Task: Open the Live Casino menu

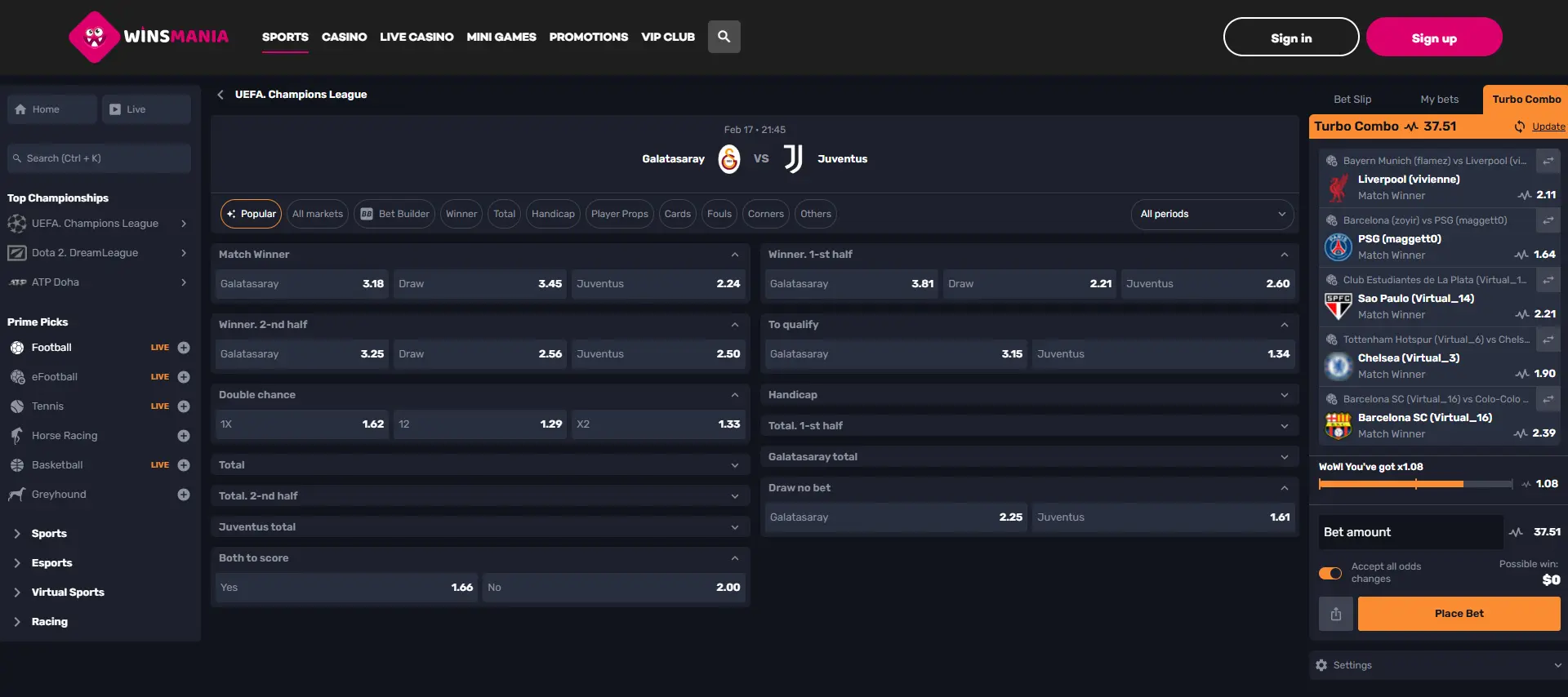Action: click(x=416, y=37)
